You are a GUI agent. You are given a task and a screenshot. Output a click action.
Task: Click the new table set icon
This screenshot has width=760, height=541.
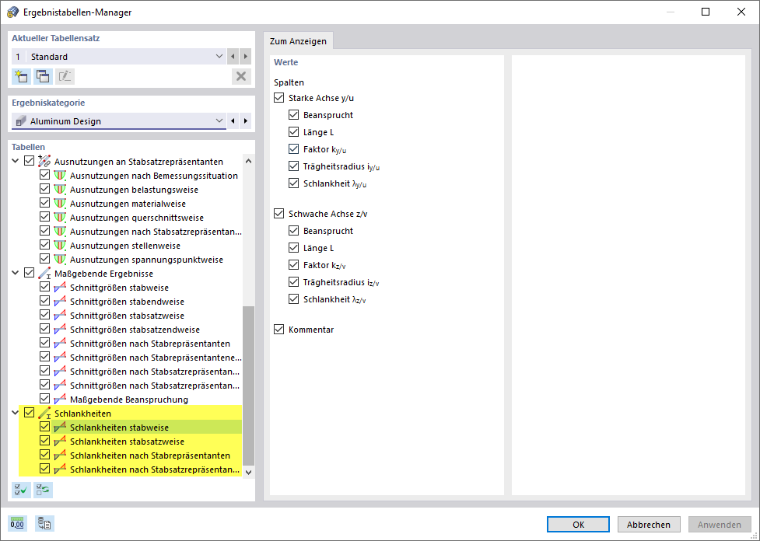pos(21,77)
